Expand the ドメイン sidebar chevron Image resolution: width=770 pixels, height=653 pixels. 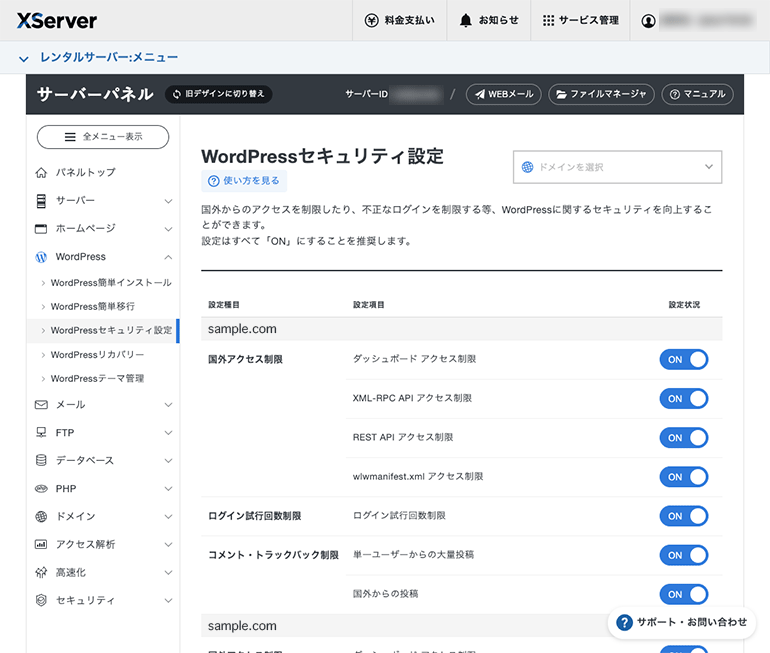pyautogui.click(x=168, y=517)
